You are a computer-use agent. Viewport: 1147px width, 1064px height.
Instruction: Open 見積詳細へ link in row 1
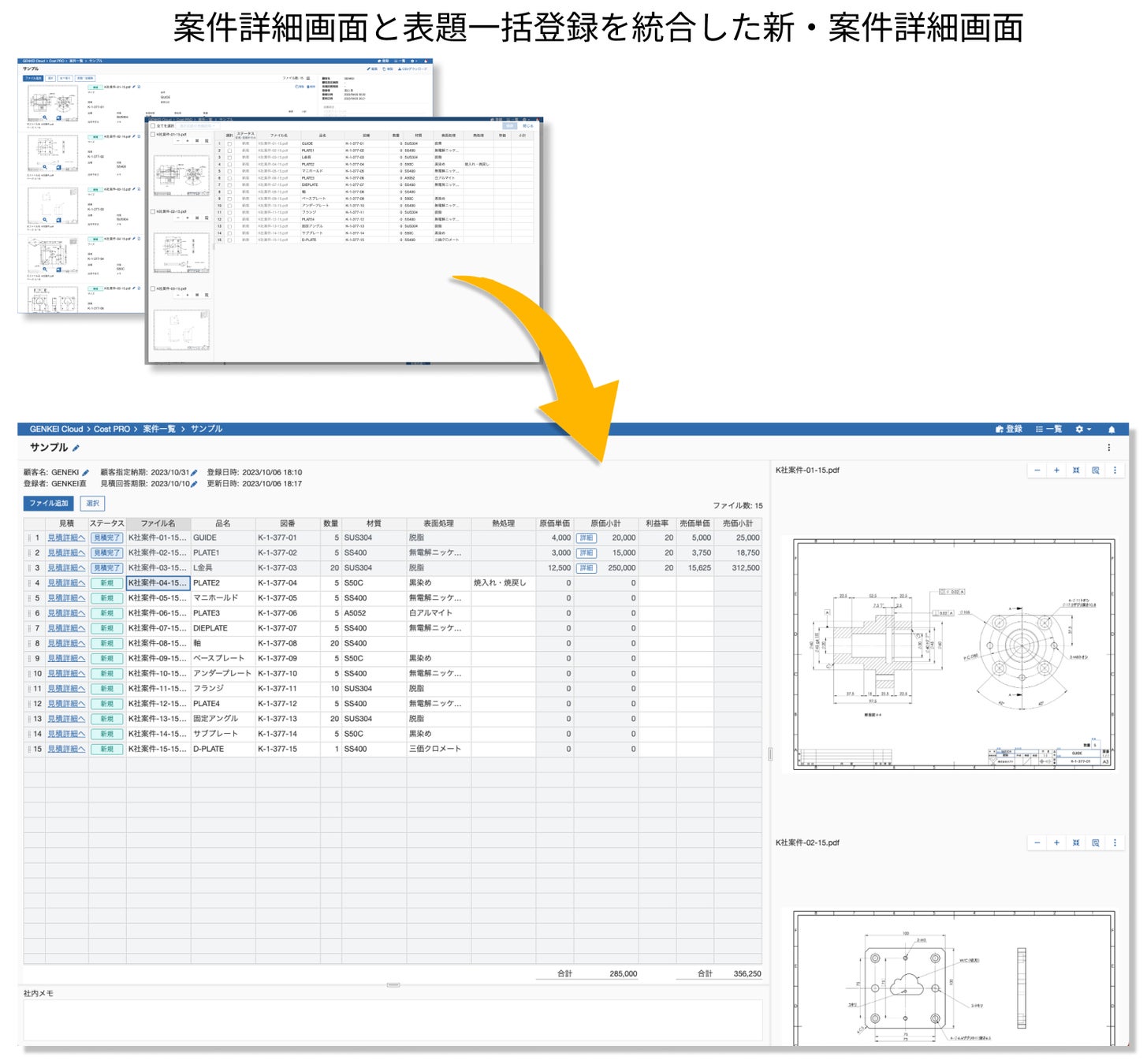[66, 538]
